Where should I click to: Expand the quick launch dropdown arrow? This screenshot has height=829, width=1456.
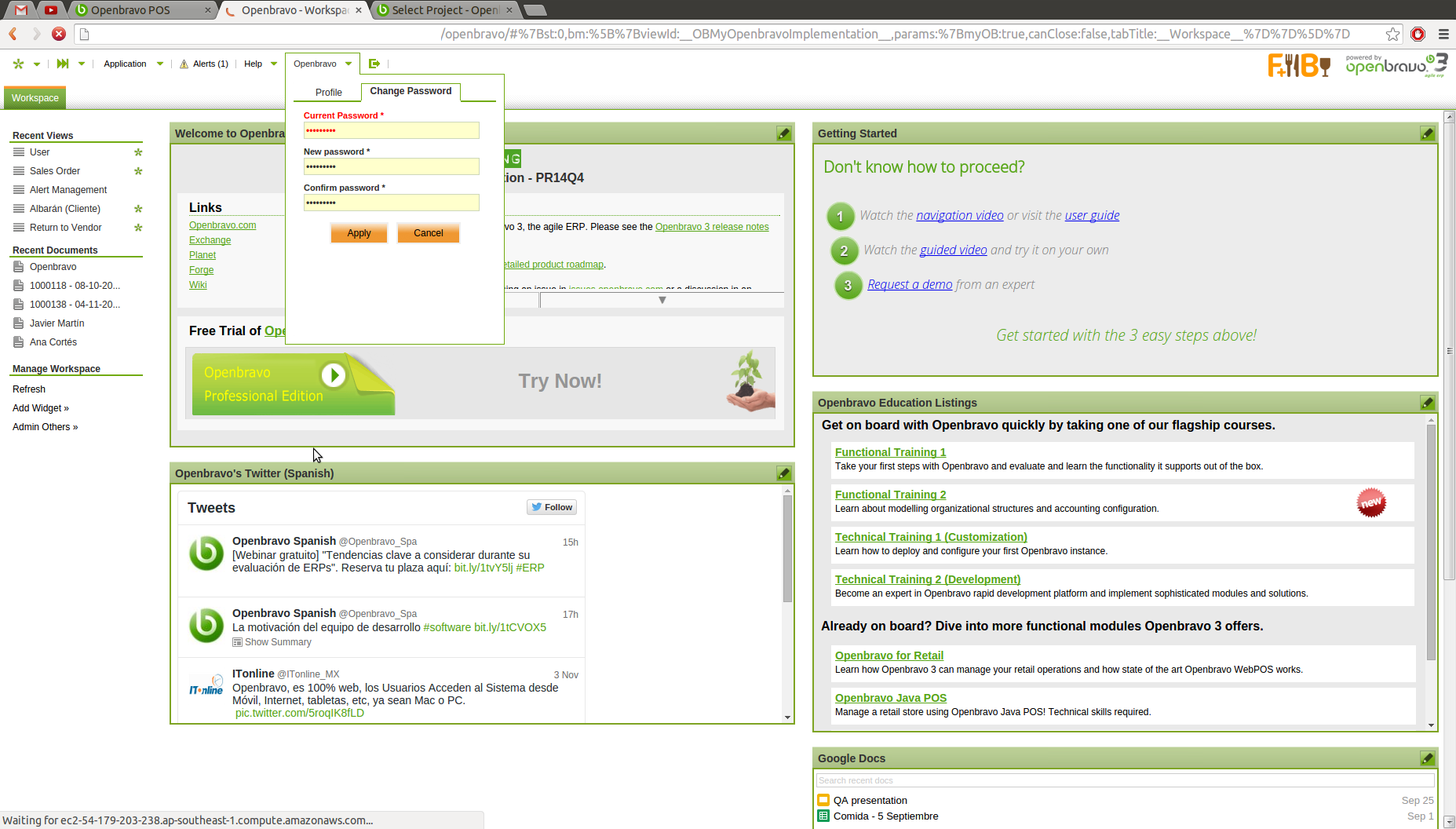(82, 64)
